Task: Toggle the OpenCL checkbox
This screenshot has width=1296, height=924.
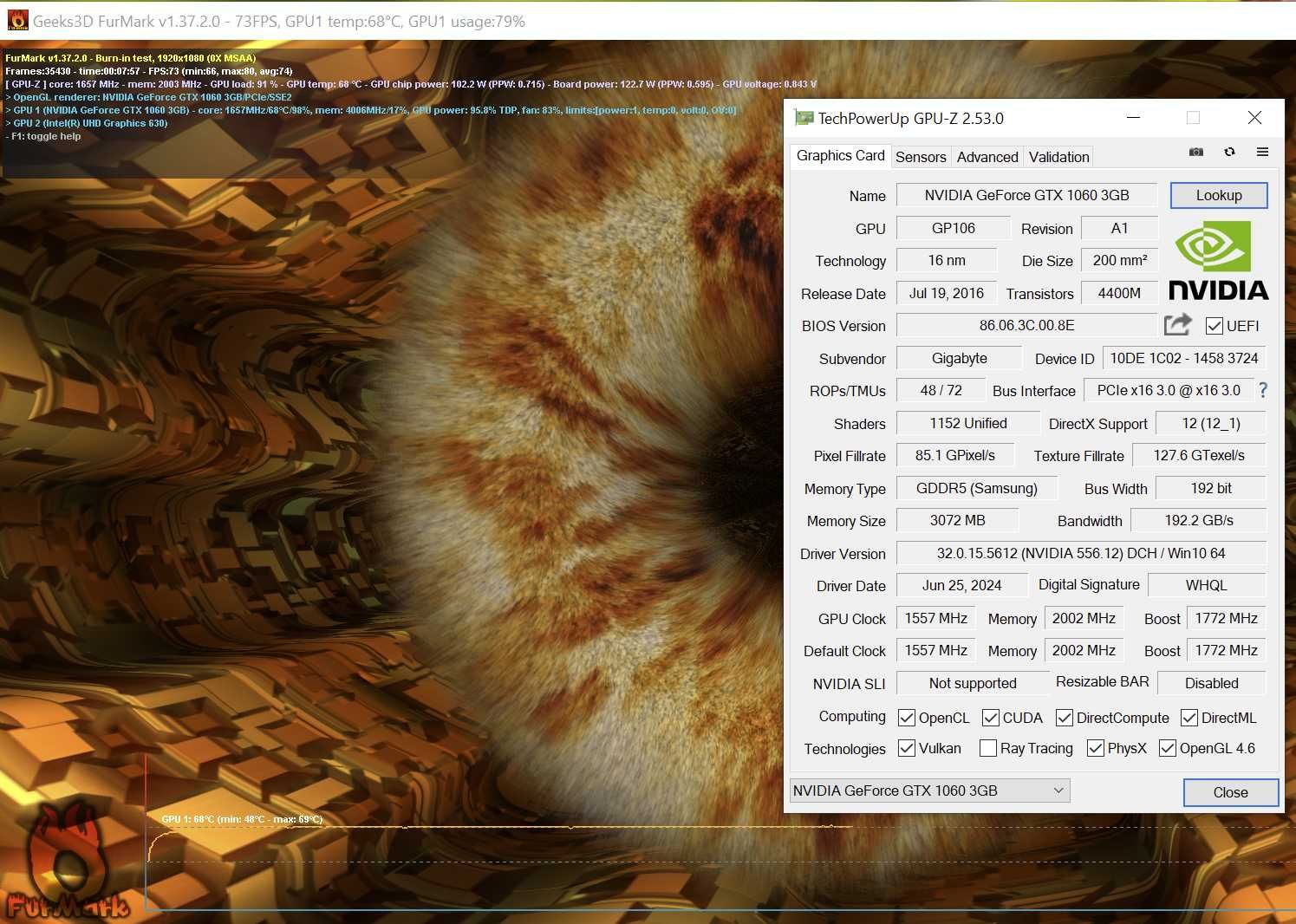Action: click(x=907, y=718)
